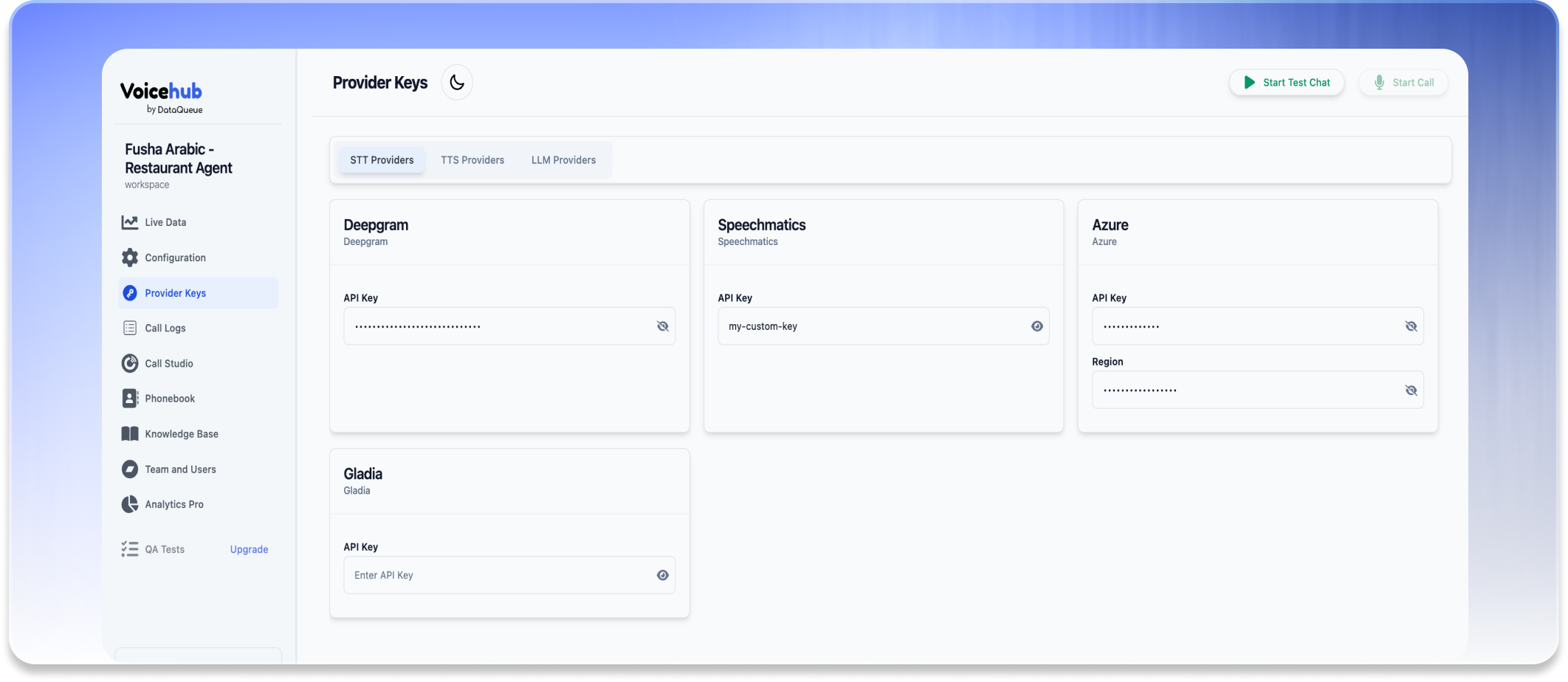Screen dimensions: 1568x682
Task: Toggle Gladia API key visibility
Action: 662,575
